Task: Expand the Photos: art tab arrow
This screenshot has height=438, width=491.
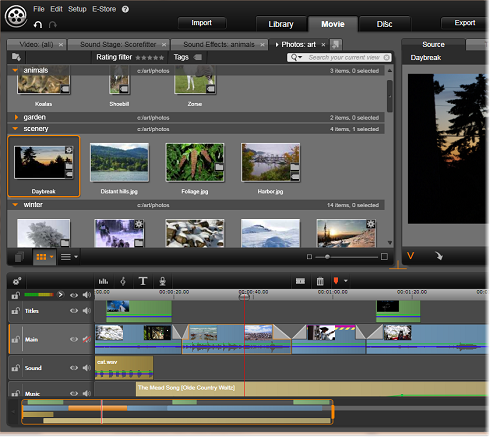Action: [277, 44]
